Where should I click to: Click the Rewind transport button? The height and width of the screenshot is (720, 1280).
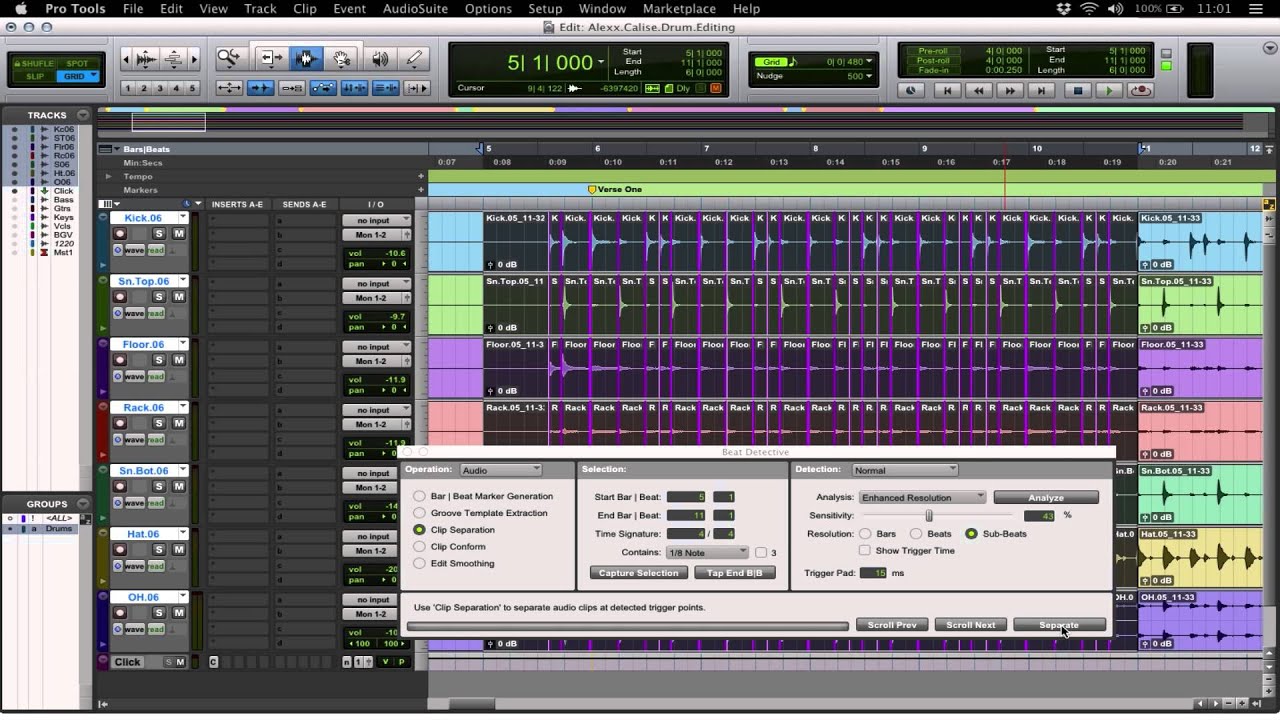pyautogui.click(x=977, y=90)
